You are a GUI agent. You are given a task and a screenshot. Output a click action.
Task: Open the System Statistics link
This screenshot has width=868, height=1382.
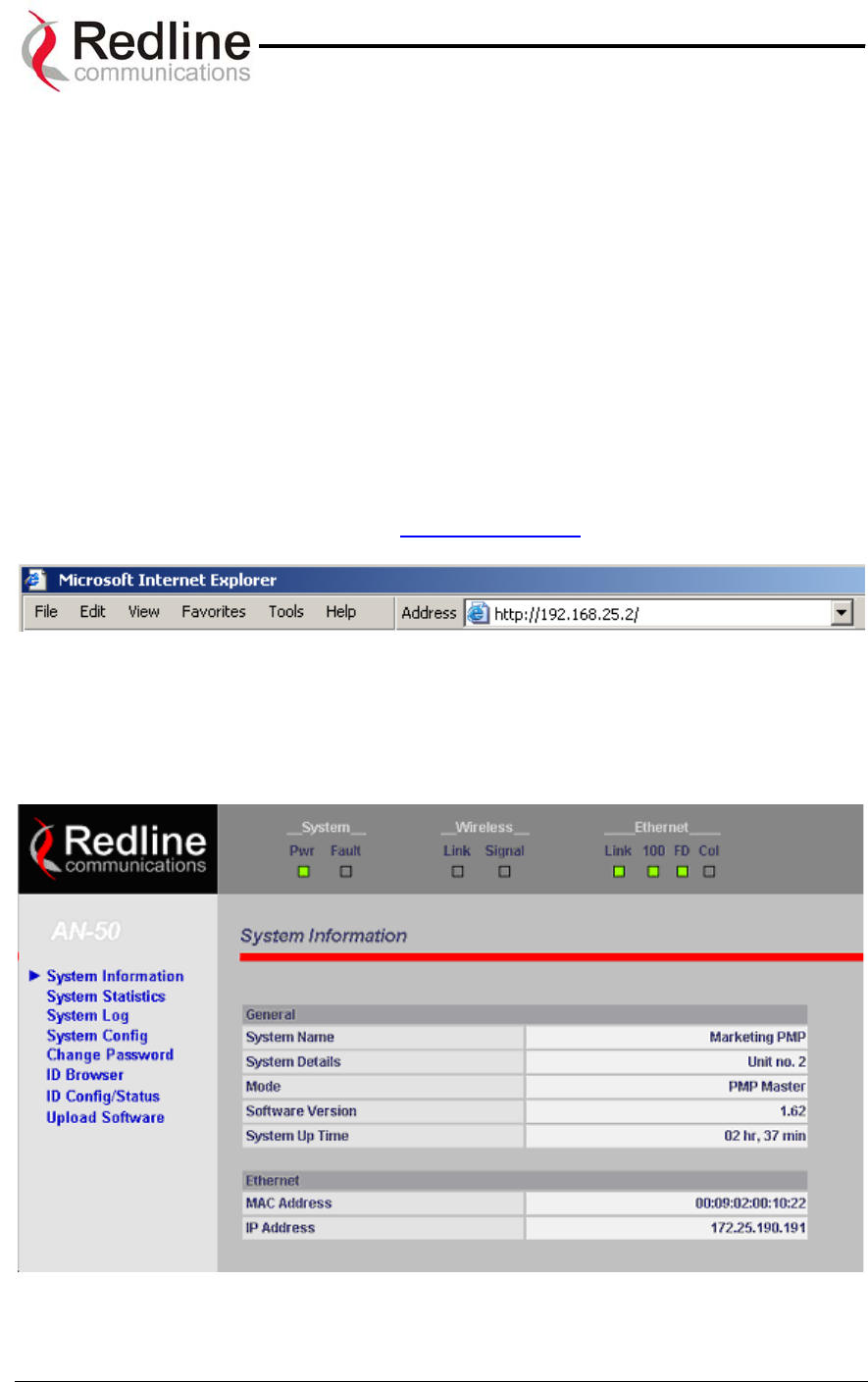point(106,997)
